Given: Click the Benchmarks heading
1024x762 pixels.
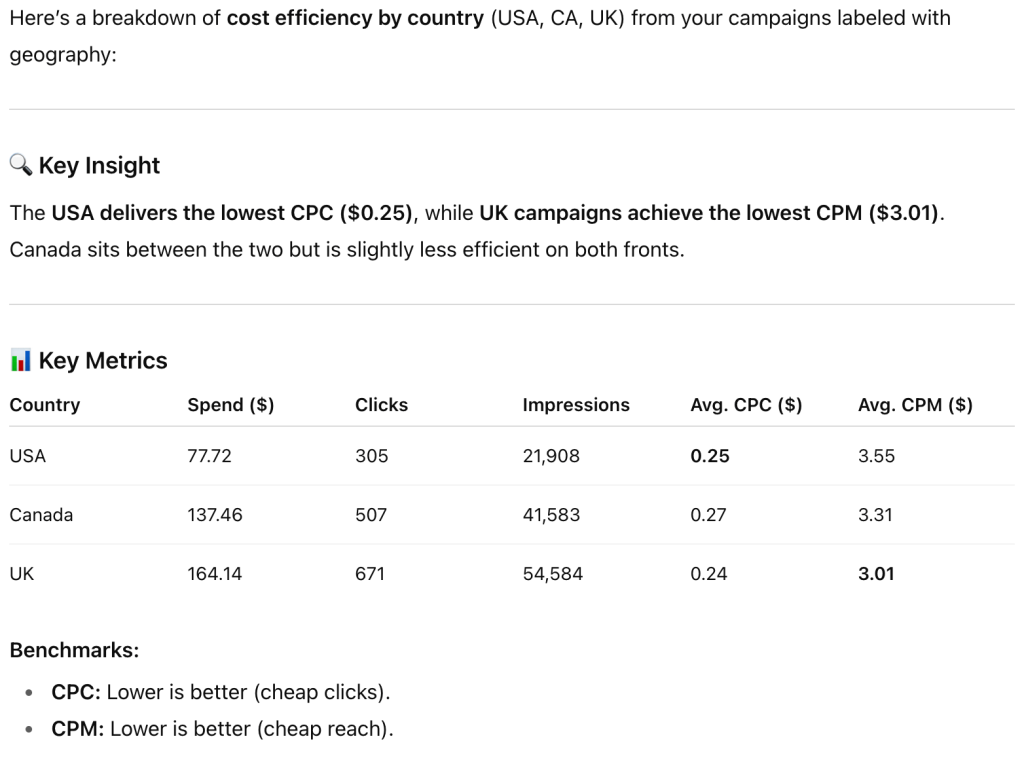Looking at the screenshot, I should point(74,650).
